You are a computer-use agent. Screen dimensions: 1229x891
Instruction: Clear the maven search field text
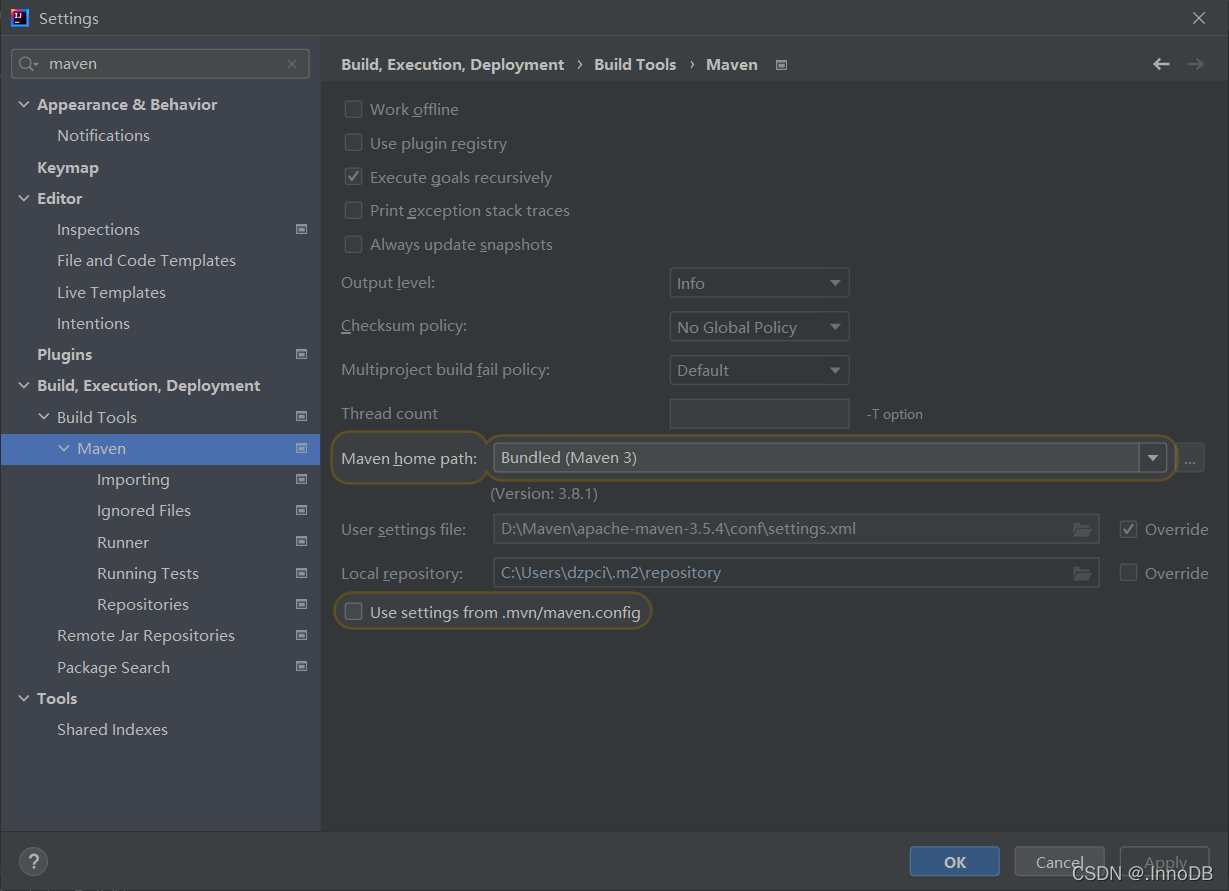[292, 64]
